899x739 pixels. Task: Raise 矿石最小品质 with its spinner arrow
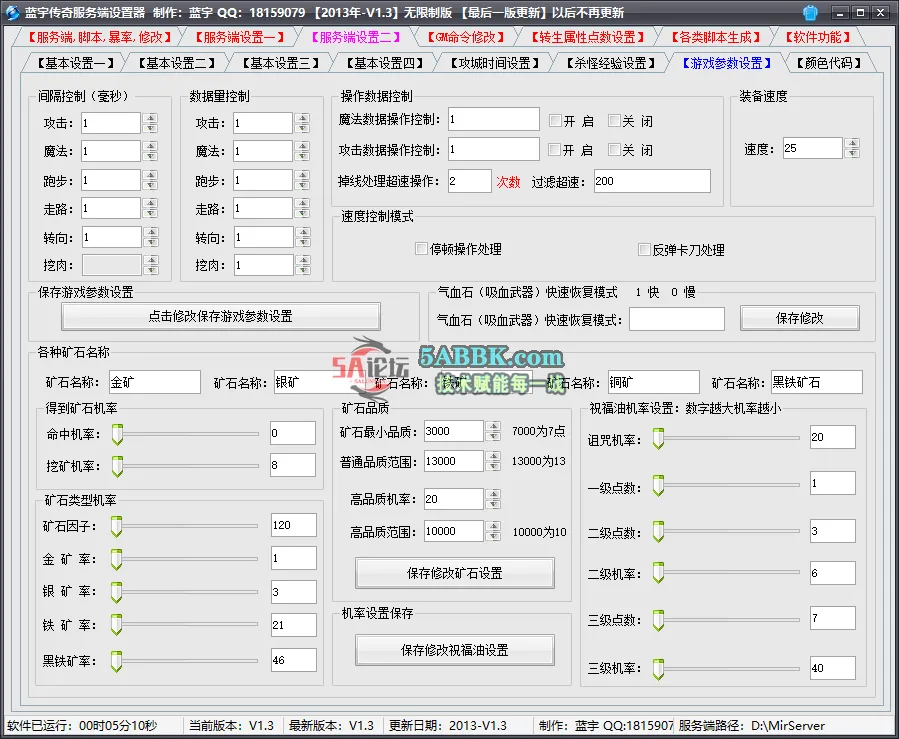492,427
